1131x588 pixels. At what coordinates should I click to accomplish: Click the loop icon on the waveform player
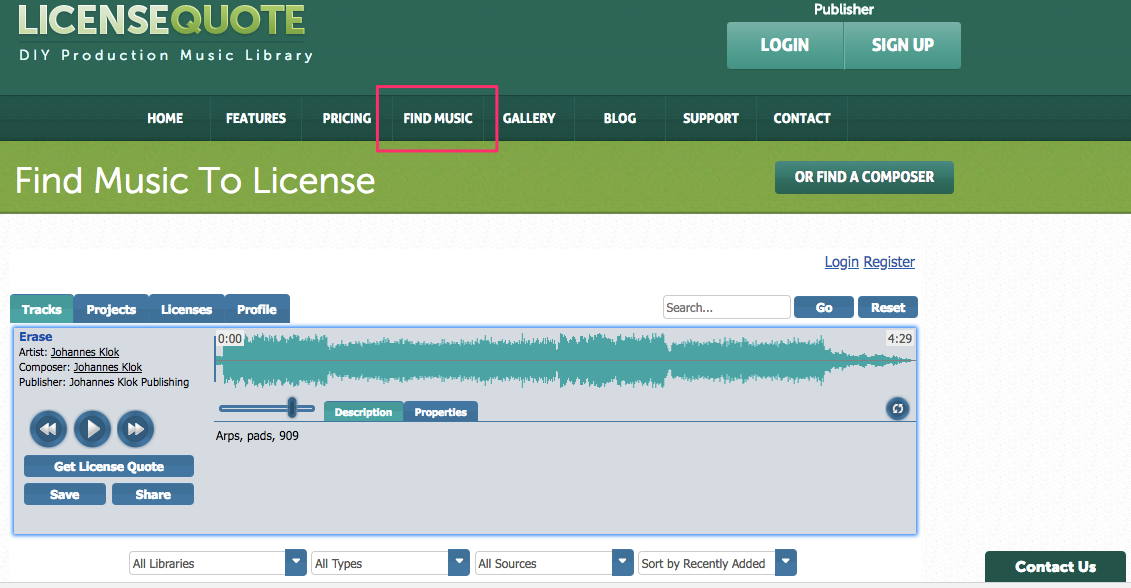point(897,409)
